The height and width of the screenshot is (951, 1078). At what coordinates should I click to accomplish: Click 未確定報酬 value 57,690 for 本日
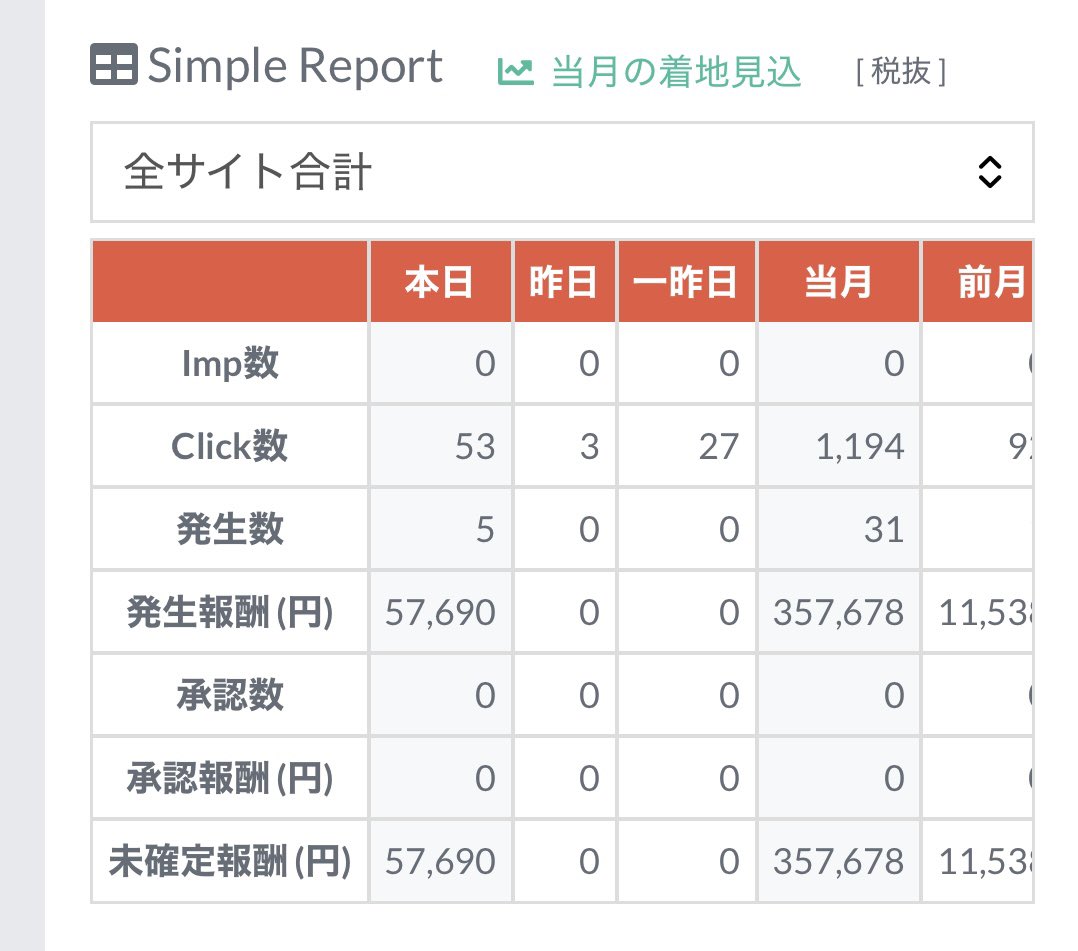pyautogui.click(x=440, y=862)
